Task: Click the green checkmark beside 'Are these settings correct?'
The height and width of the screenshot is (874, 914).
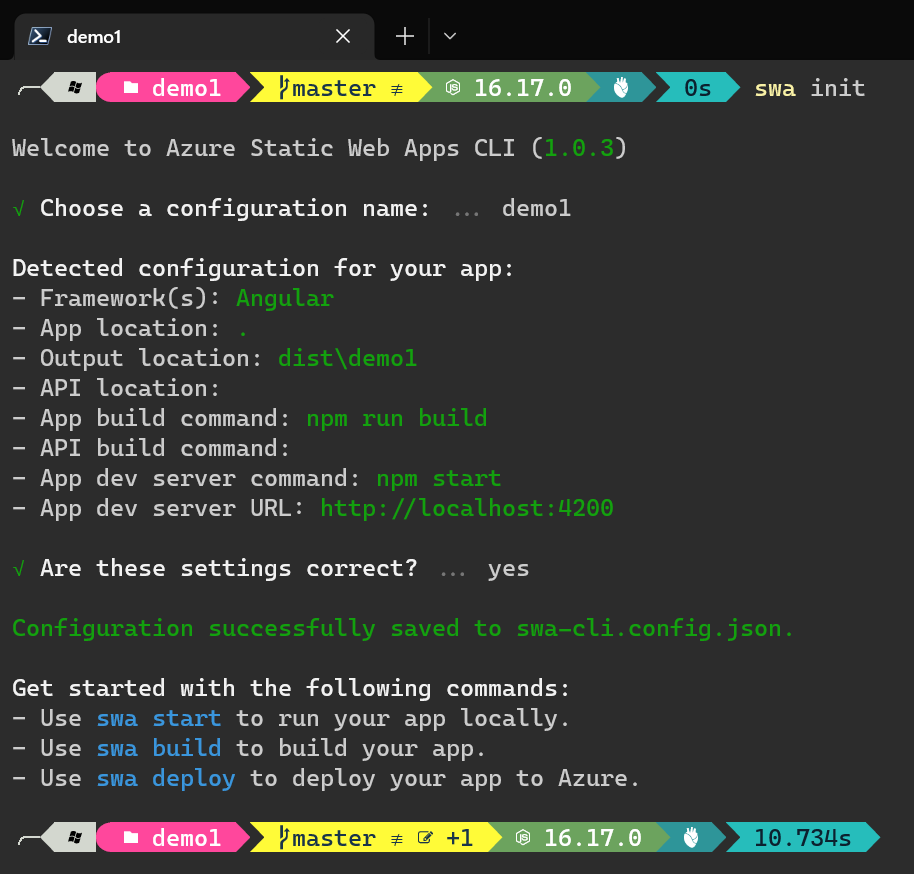Action: coord(19,568)
